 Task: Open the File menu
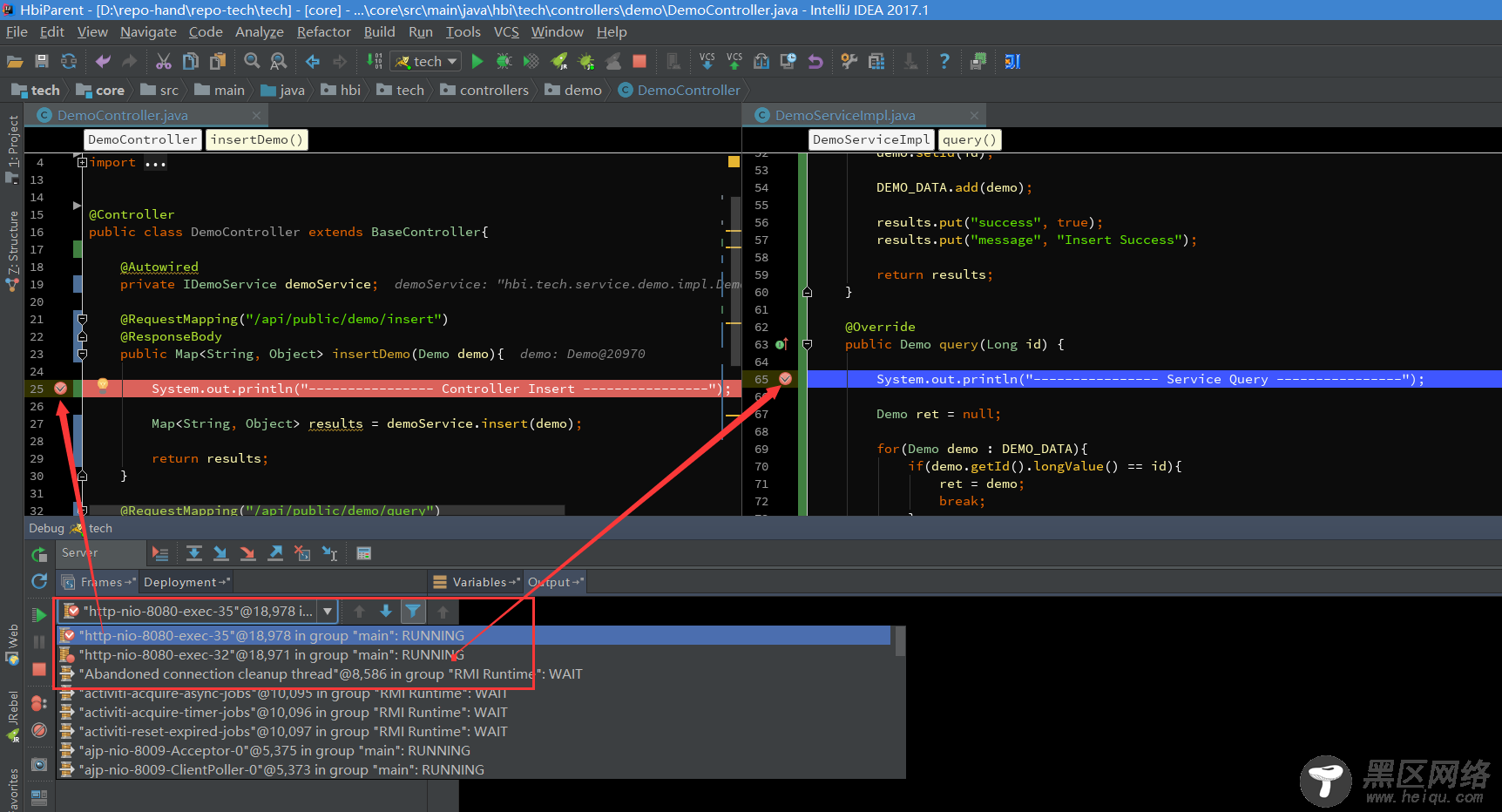(x=17, y=31)
